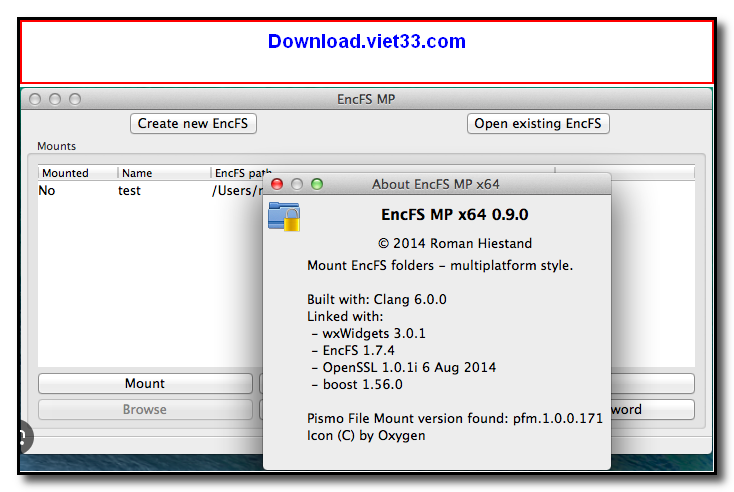Image resolution: width=734 pixels, height=492 pixels.
Task: Close the About EncFS MP x64 dialog
Action: point(277,184)
